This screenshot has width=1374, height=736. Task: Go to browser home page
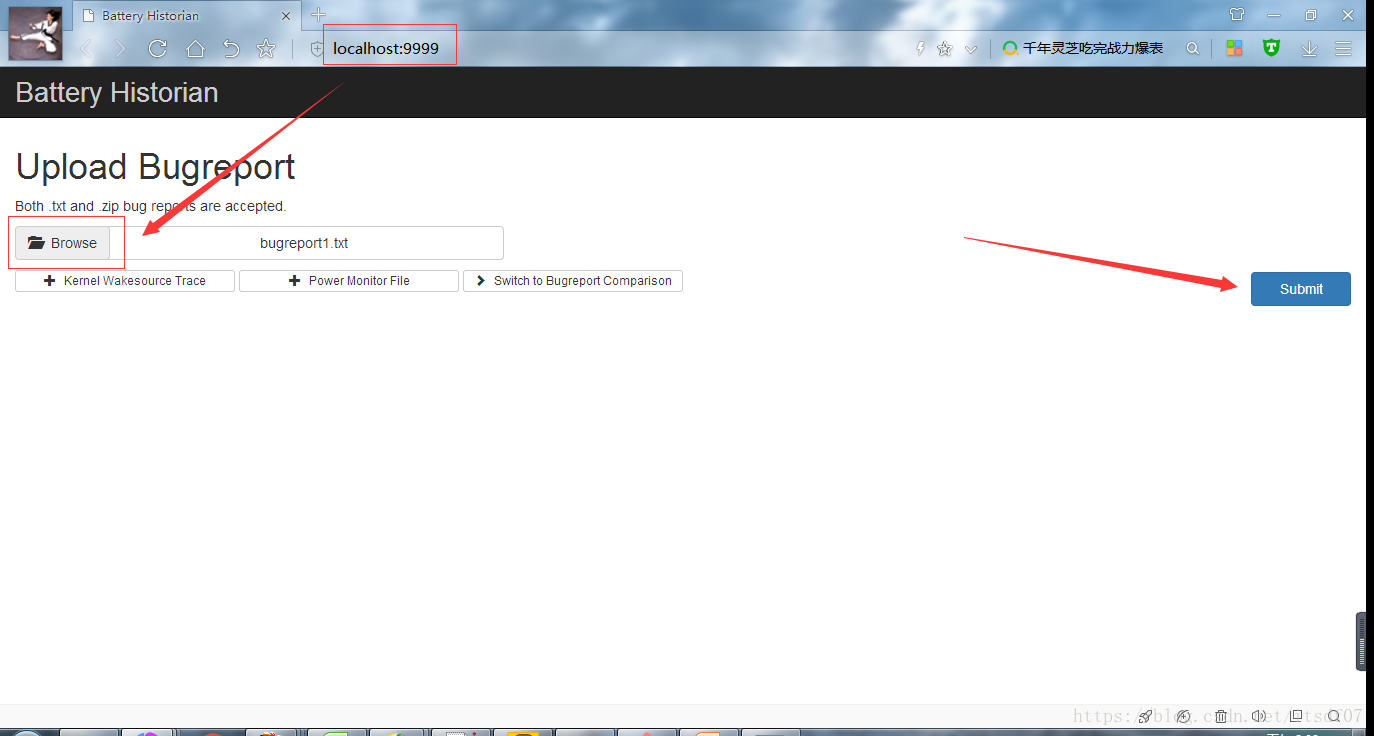(195, 48)
